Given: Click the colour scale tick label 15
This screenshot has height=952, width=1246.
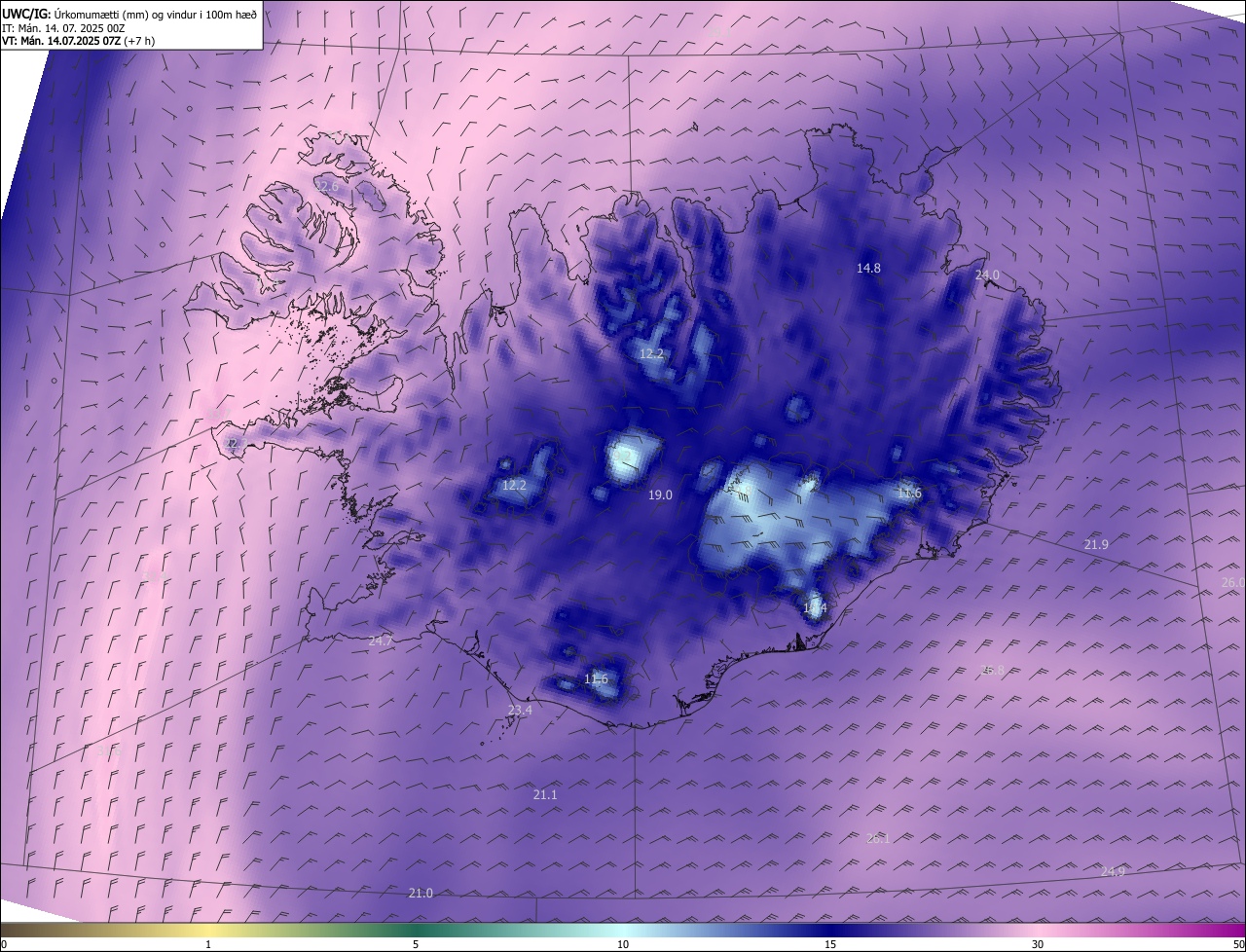Looking at the screenshot, I should (x=830, y=945).
